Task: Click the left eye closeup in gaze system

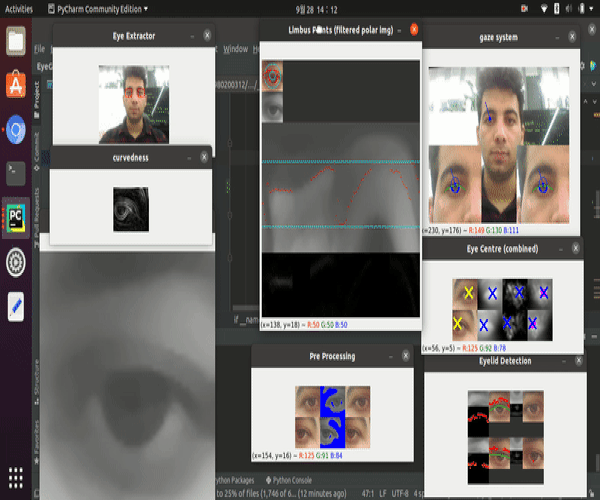Action: coord(455,184)
